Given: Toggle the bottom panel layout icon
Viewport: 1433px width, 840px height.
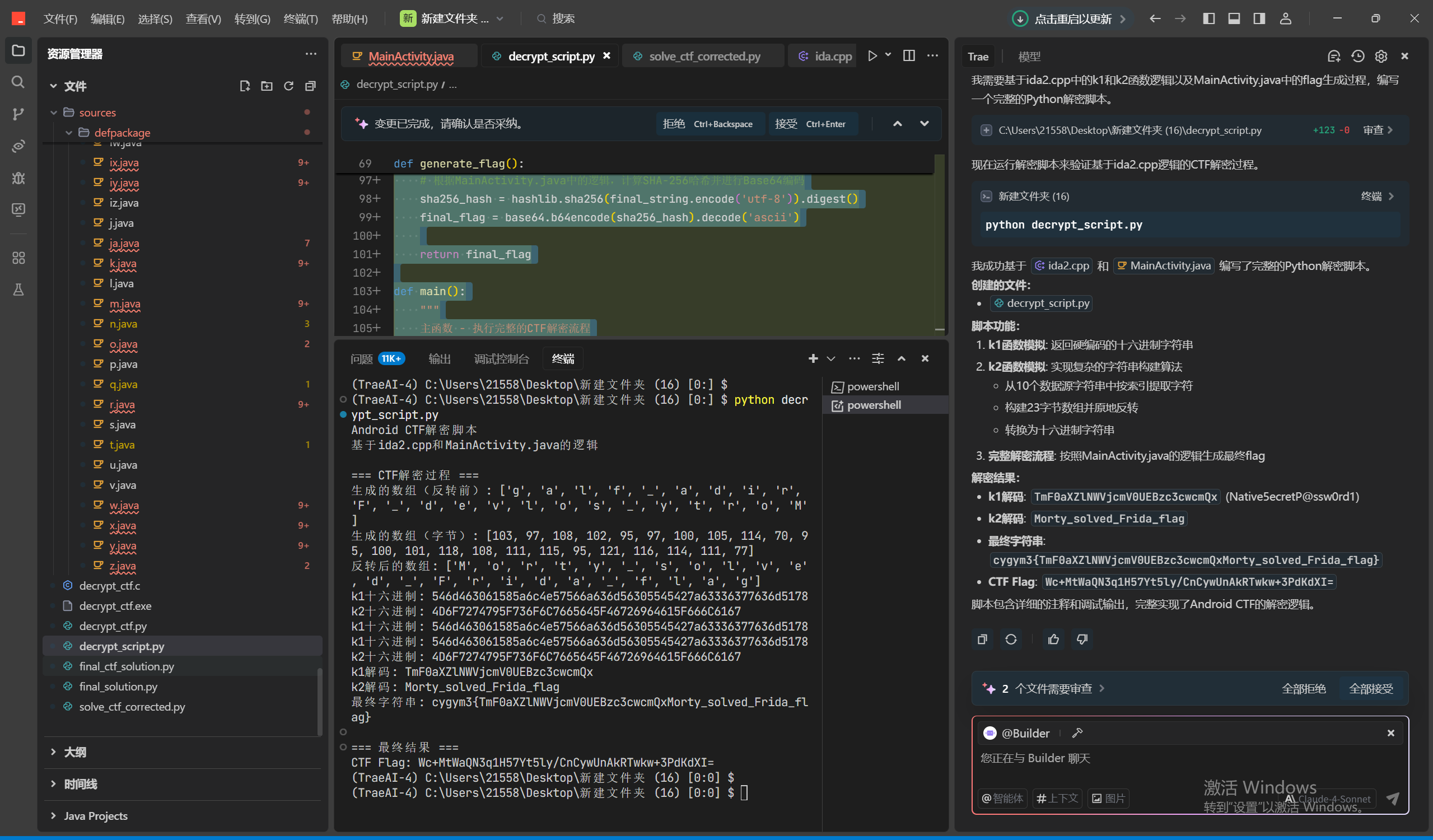Looking at the screenshot, I should [x=1234, y=18].
